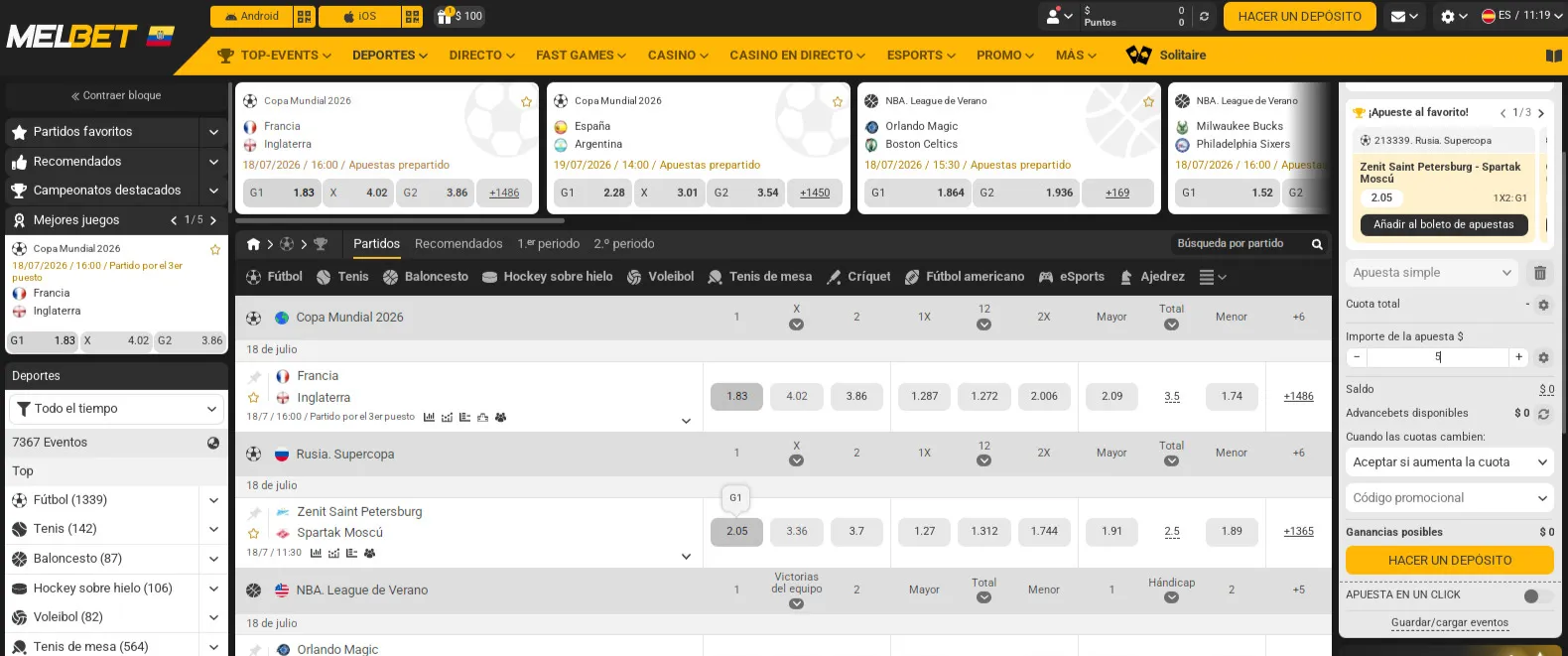Open the trophy icon in breadcrumb
Image resolution: width=1568 pixels, height=656 pixels.
pos(320,244)
